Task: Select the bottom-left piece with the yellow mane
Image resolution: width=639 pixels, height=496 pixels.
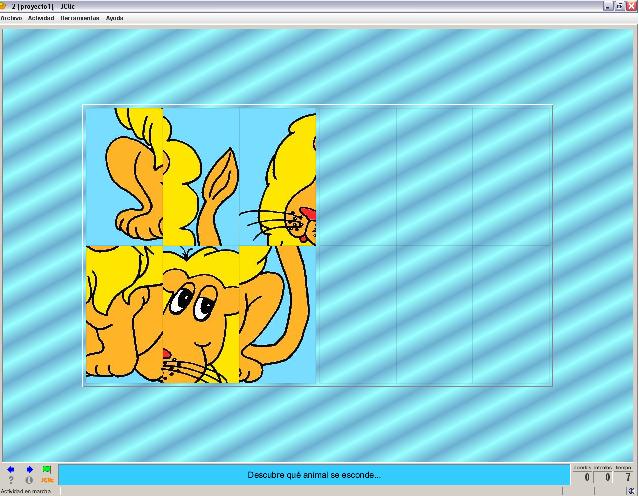Action: point(124,314)
